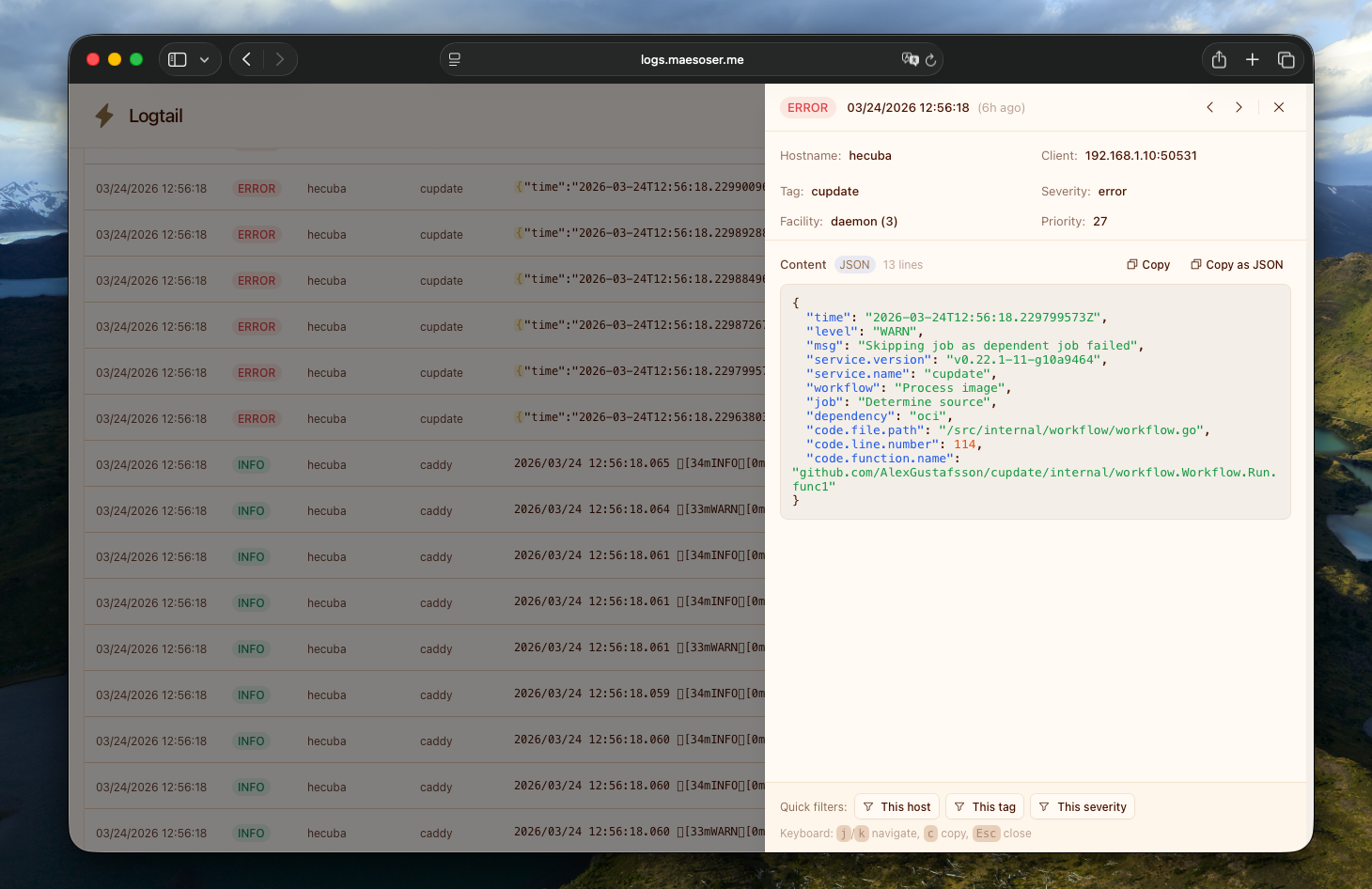
Task: Close the log detail panel
Action: (1279, 107)
